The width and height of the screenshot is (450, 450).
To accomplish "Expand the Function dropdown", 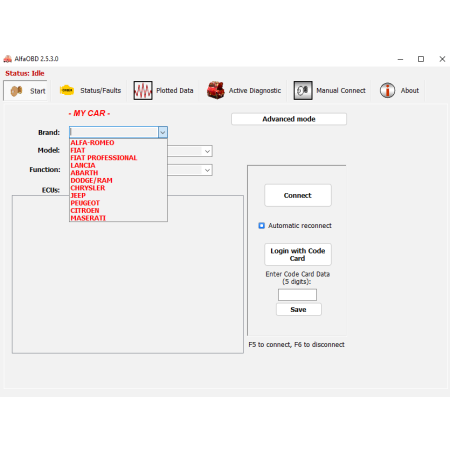I will coord(207,170).
